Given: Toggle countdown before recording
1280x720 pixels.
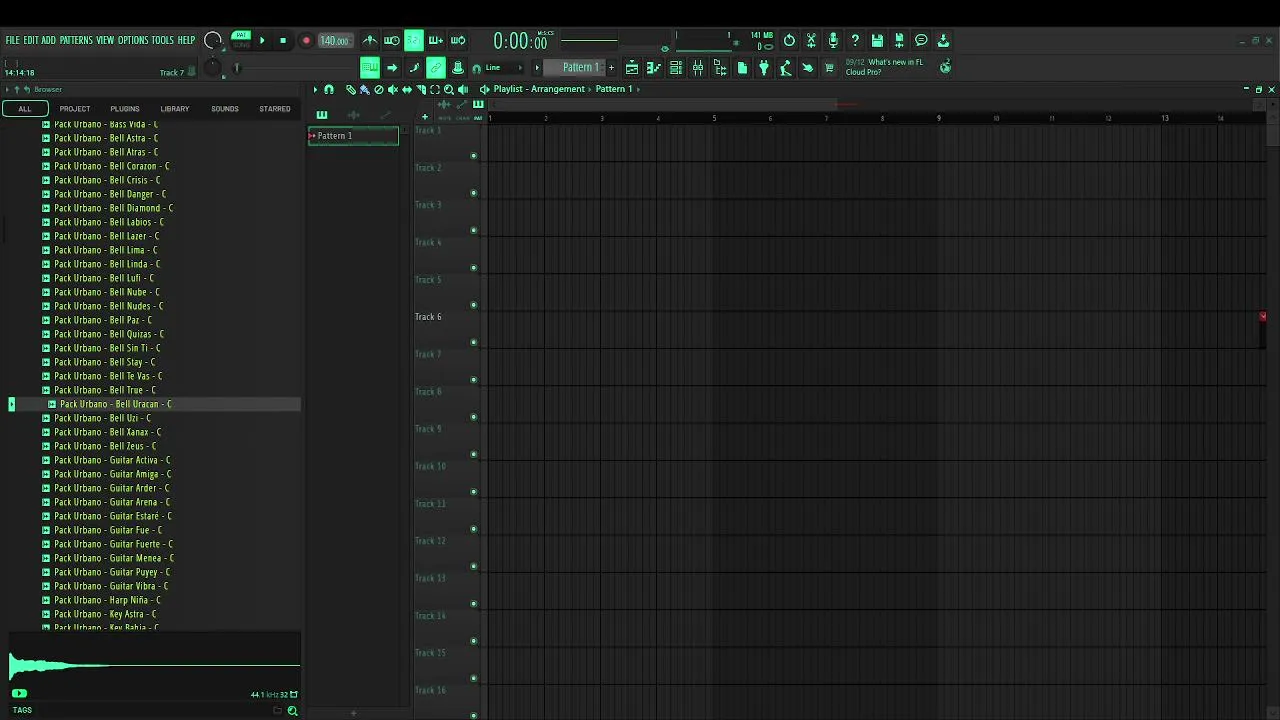Looking at the screenshot, I should 414,40.
